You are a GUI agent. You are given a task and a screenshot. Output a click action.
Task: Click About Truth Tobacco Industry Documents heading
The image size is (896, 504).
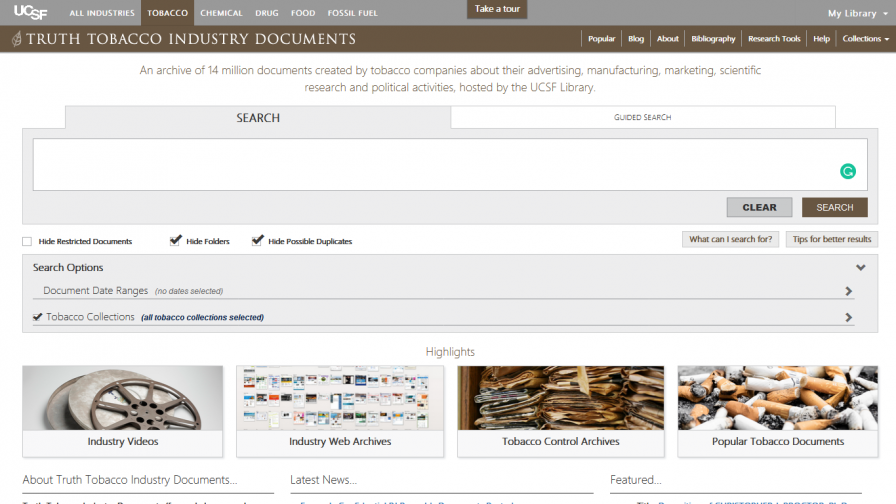pyautogui.click(x=130, y=480)
